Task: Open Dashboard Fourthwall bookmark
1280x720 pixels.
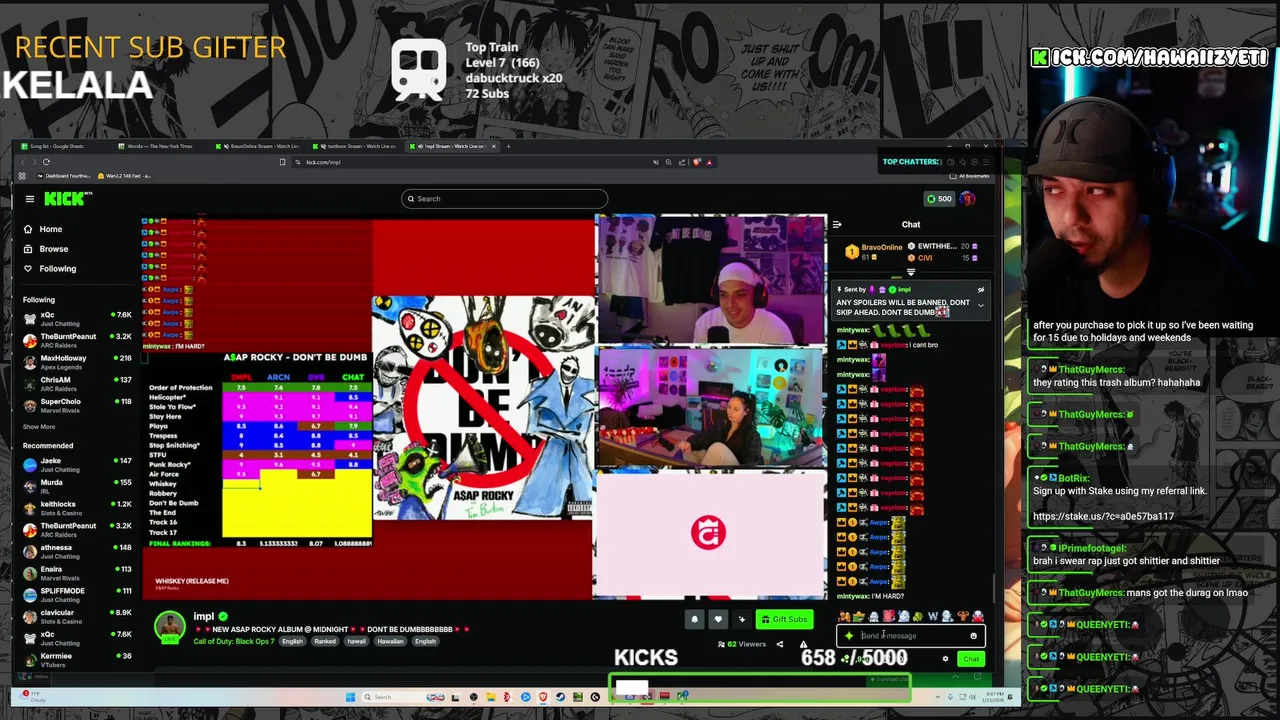Action: pos(62,176)
